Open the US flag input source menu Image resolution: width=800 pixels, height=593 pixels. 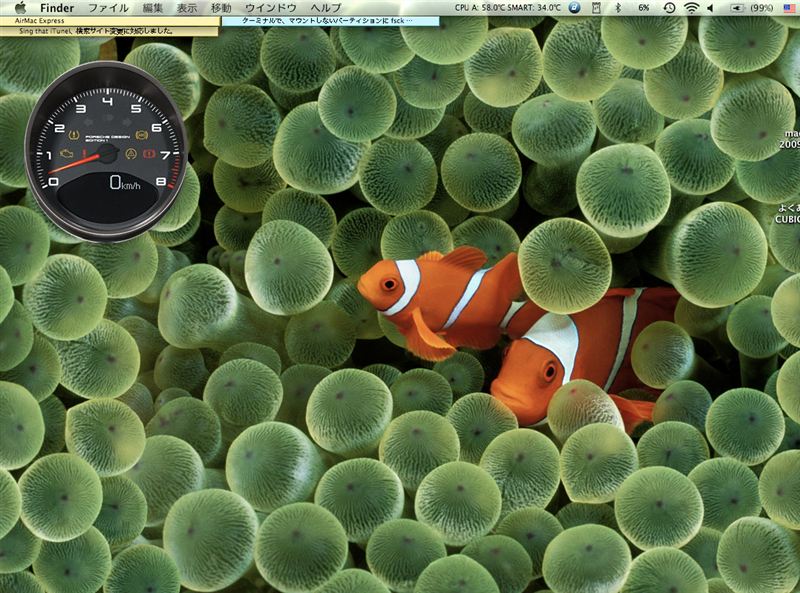pyautogui.click(x=789, y=8)
